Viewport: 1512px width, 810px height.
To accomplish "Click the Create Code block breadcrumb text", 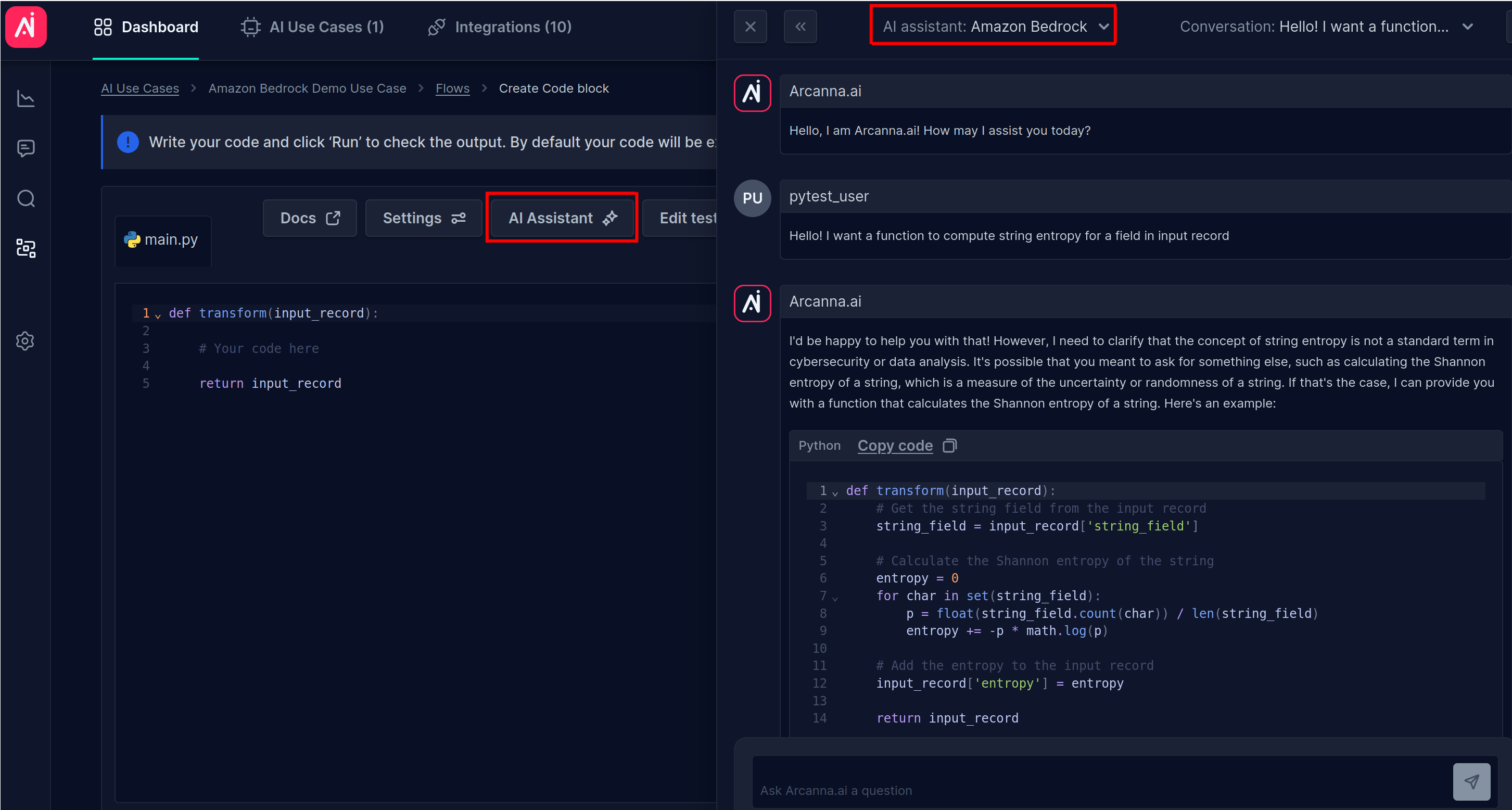I will [553, 88].
